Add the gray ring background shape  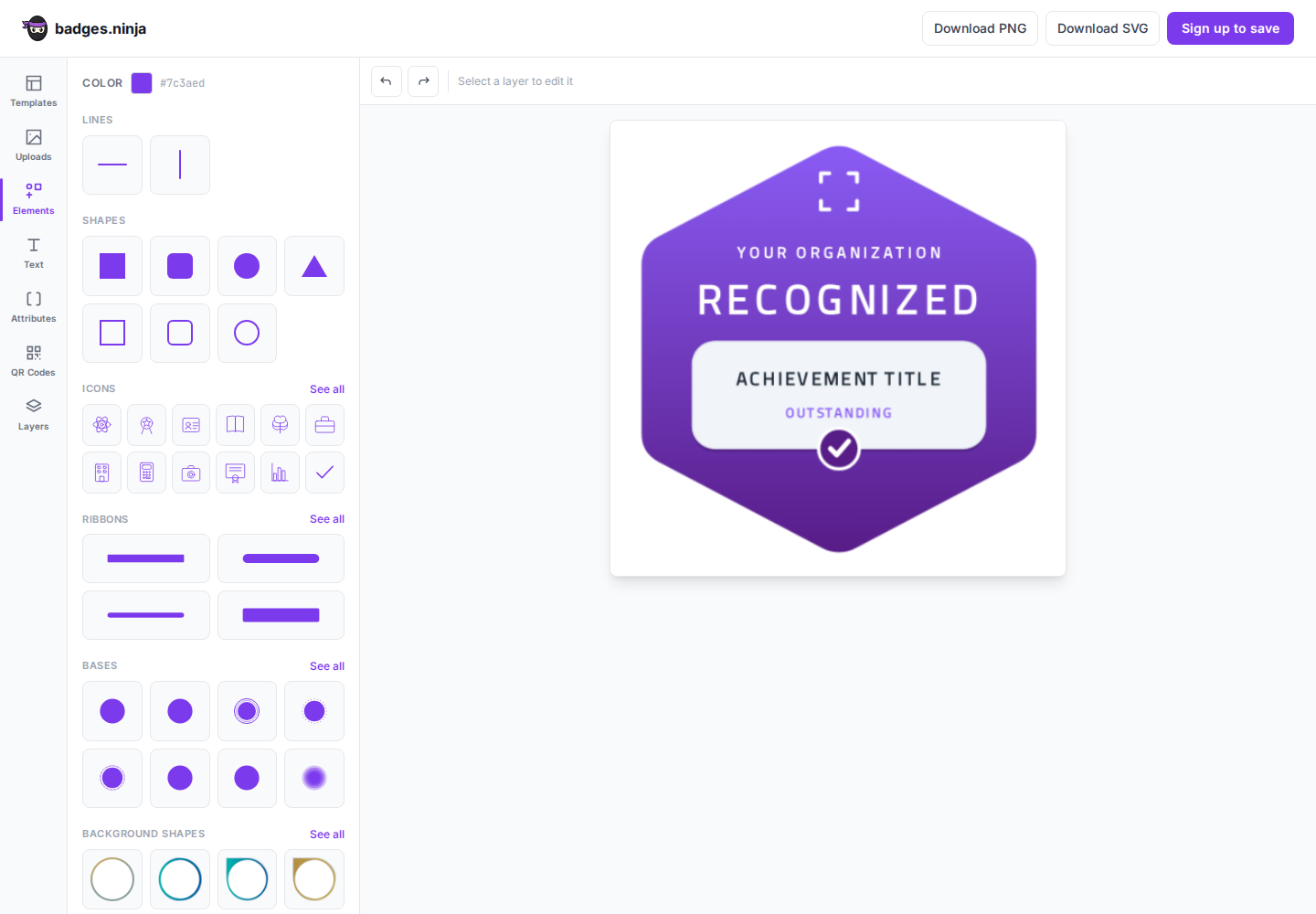[x=112, y=879]
